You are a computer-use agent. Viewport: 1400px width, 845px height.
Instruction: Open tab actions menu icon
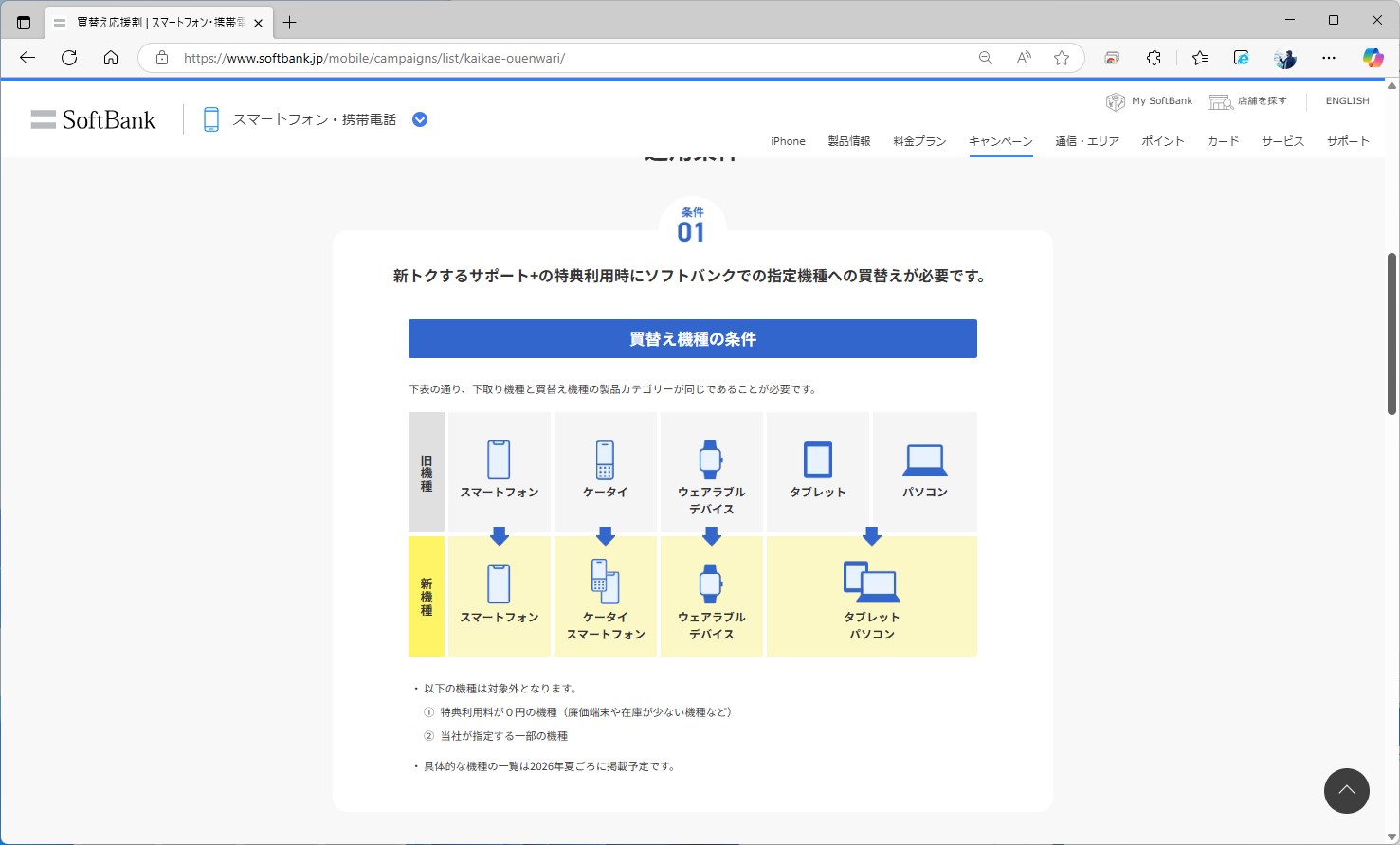click(24, 22)
